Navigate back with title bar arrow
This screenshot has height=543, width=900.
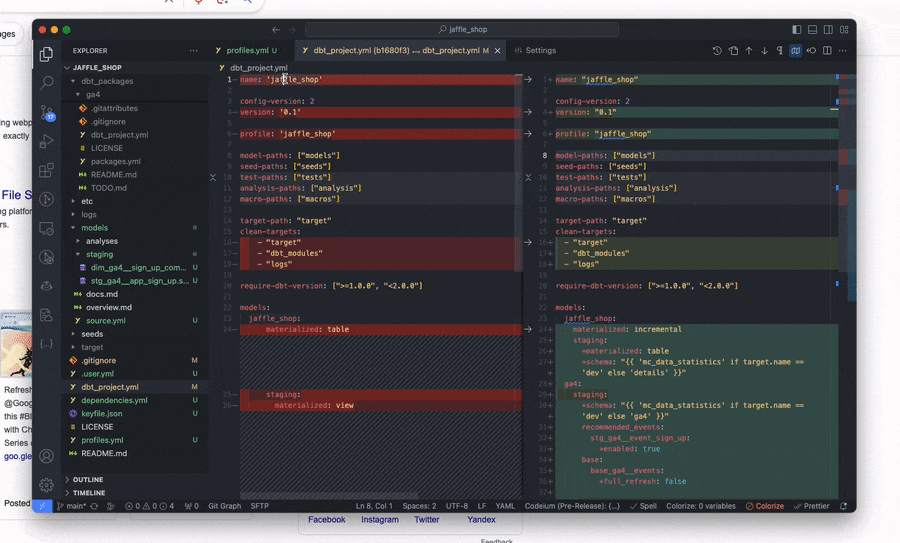[276, 29]
